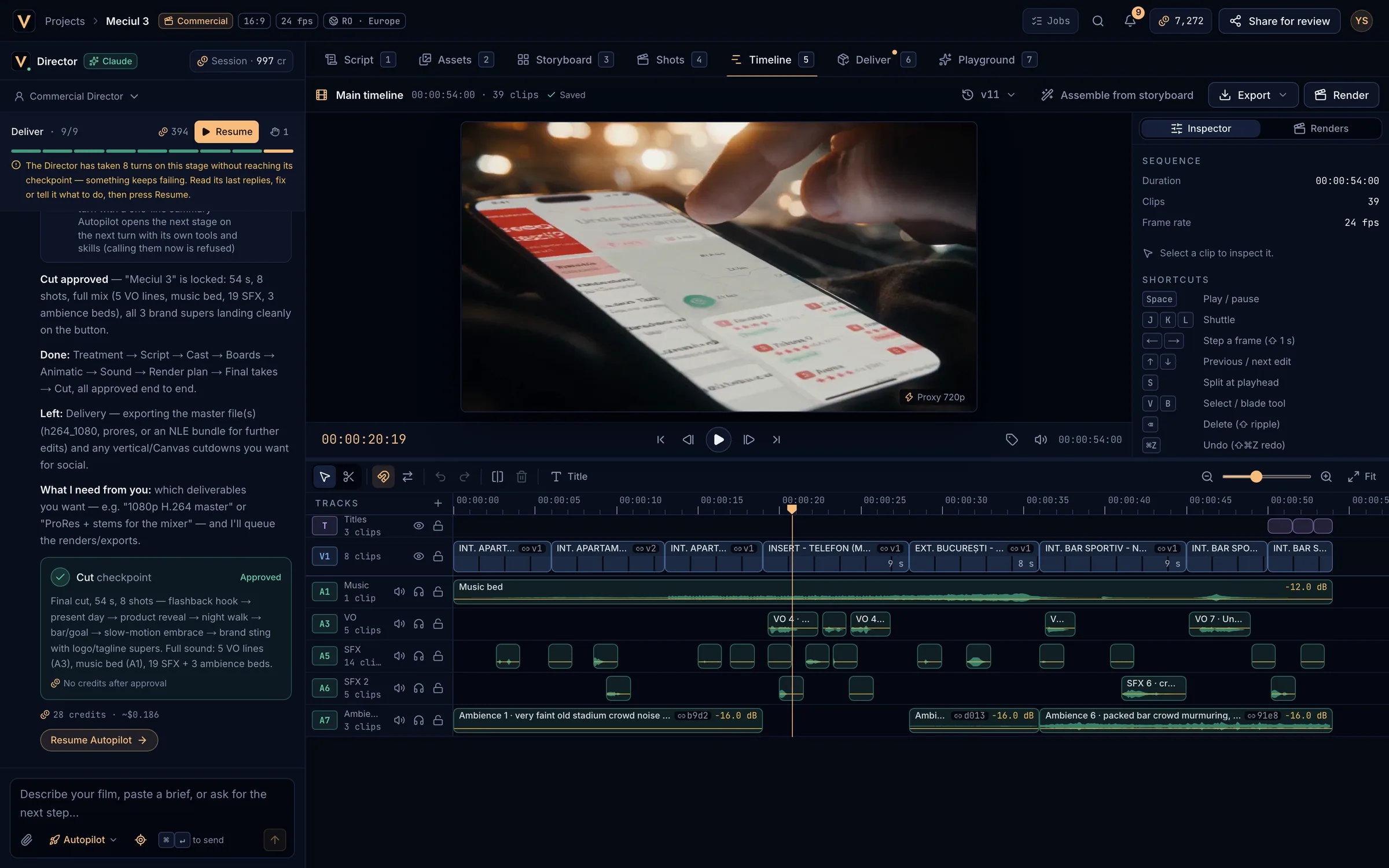Image resolution: width=1389 pixels, height=868 pixels.
Task: Open the search magnifier in top bar
Action: [1098, 21]
